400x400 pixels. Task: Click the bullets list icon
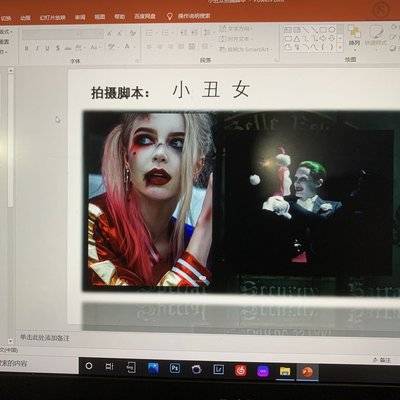point(149,33)
